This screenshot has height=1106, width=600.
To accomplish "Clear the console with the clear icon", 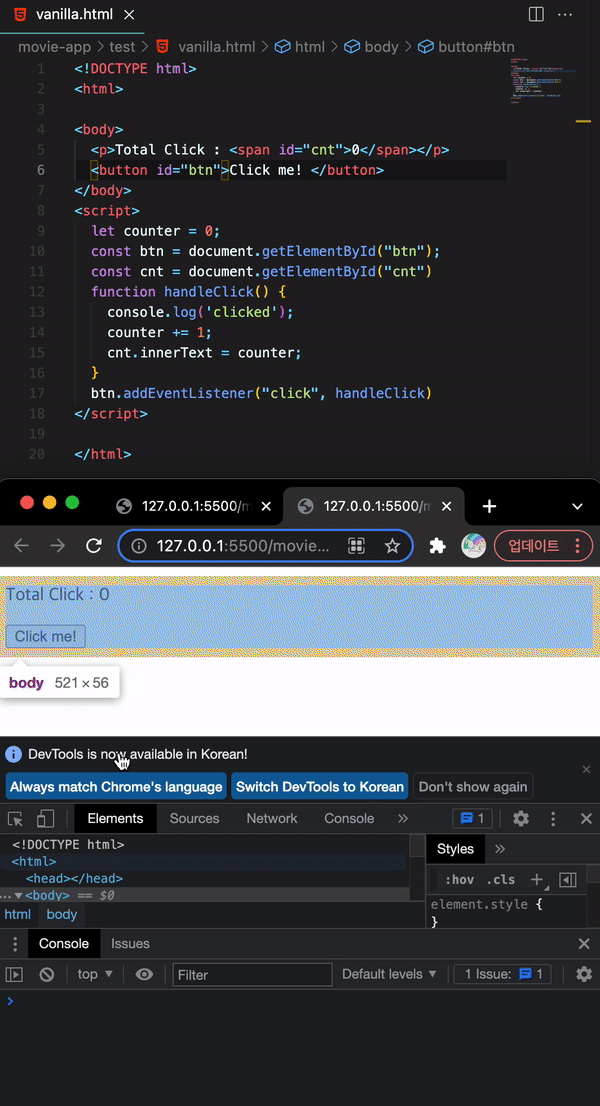I will click(x=46, y=974).
